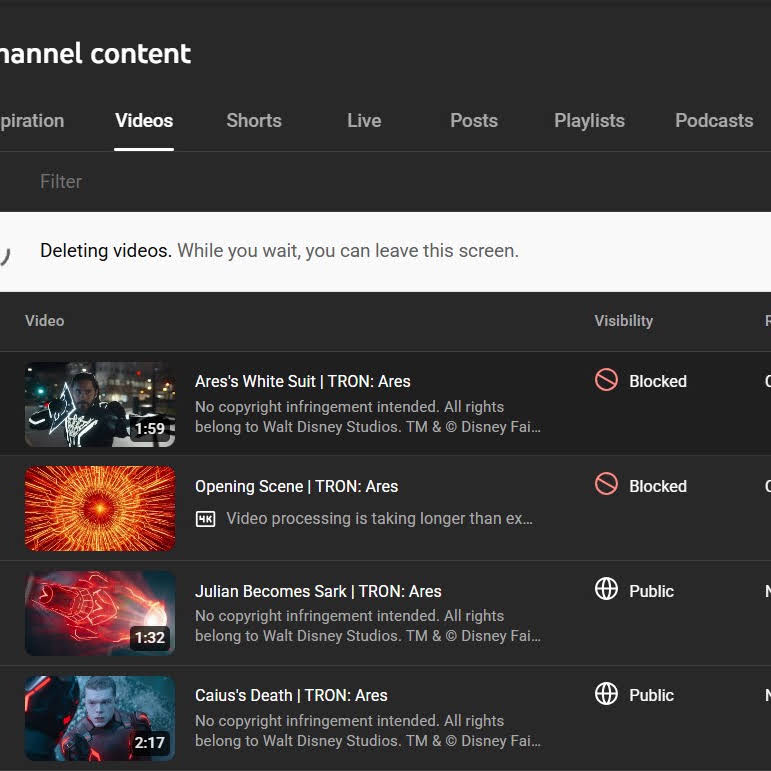Open Julian Becomes Sark video thumbnail
The height and width of the screenshot is (771, 771).
pyautogui.click(x=100, y=613)
